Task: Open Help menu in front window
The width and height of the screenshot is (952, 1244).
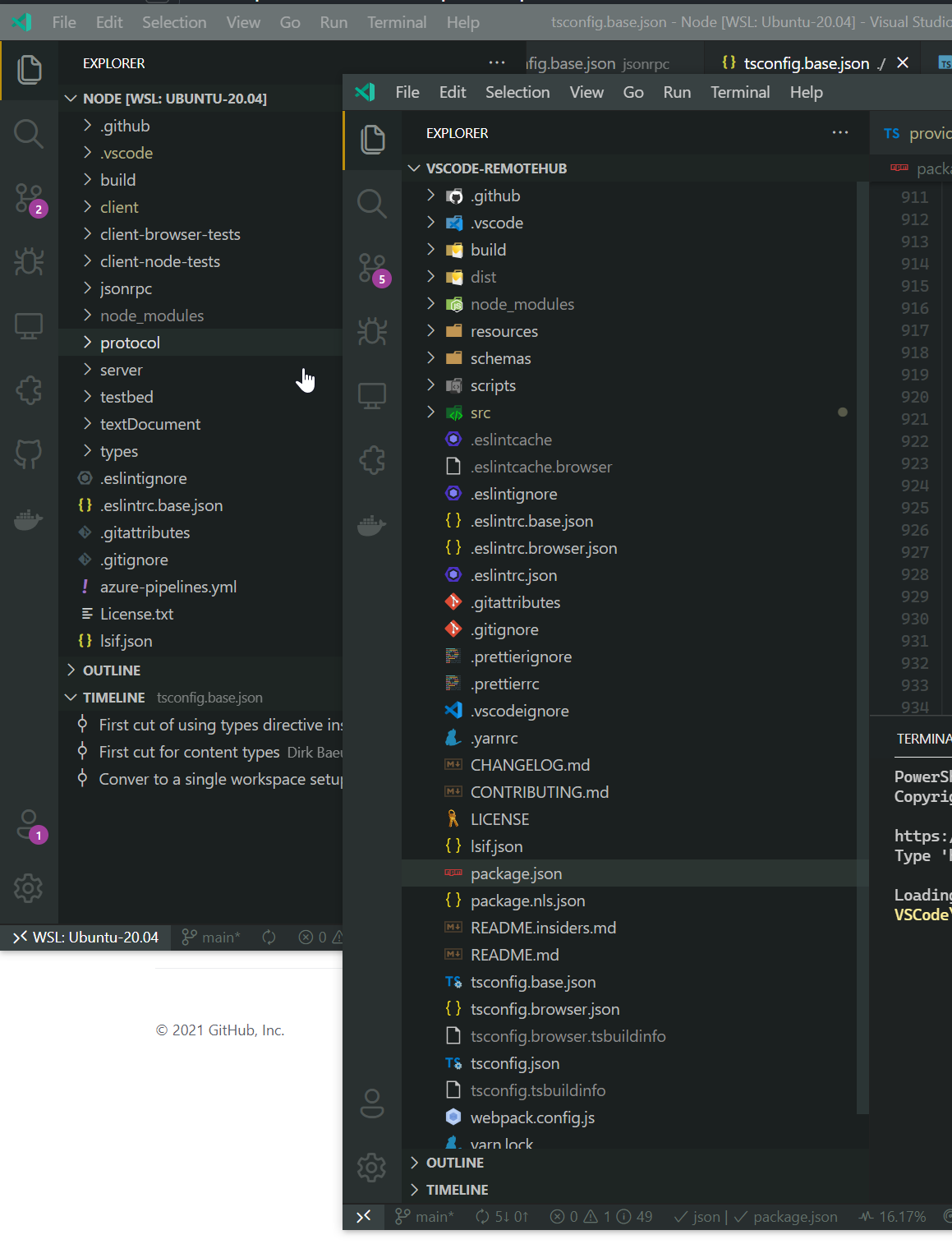Action: point(807,93)
